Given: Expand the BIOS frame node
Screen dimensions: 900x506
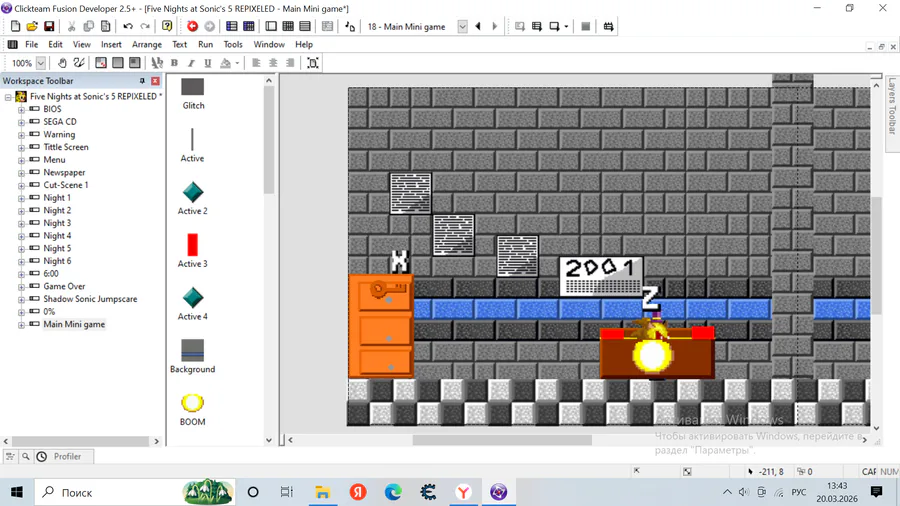Looking at the screenshot, I should tap(21, 110).
